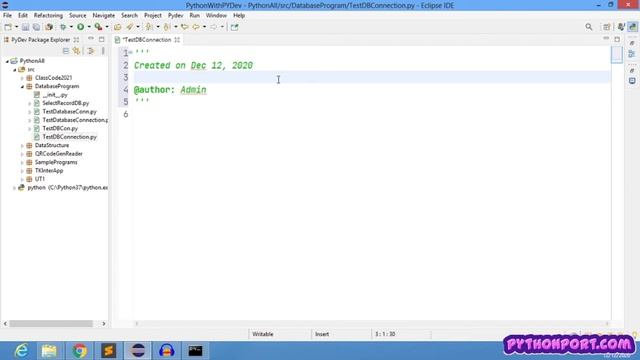Image resolution: width=640 pixels, height=360 pixels.
Task: Minimize the editor area
Action: [x=606, y=39]
